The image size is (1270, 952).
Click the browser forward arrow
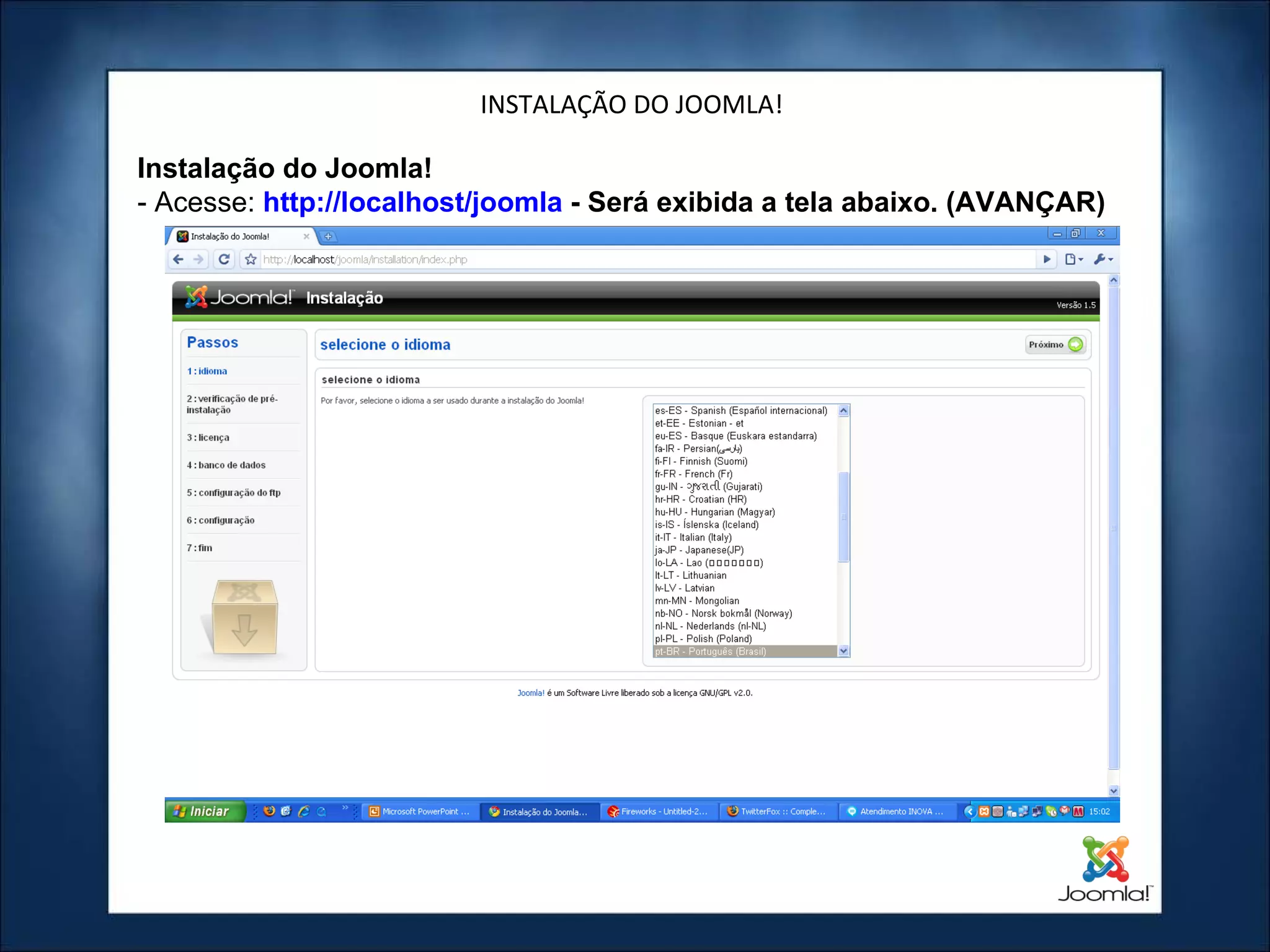(x=198, y=260)
